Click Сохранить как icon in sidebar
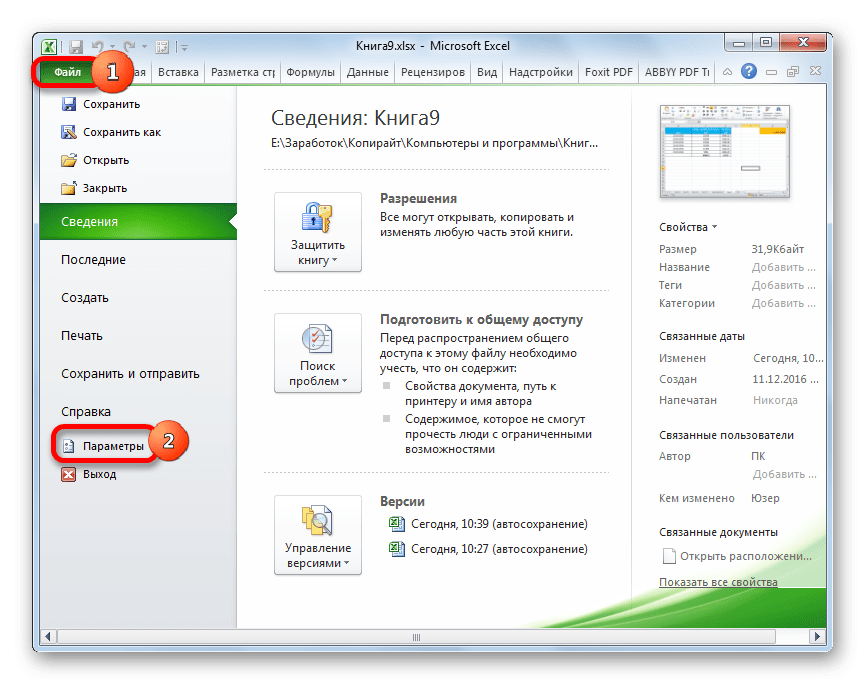This screenshot has width=866, height=685. (x=68, y=132)
